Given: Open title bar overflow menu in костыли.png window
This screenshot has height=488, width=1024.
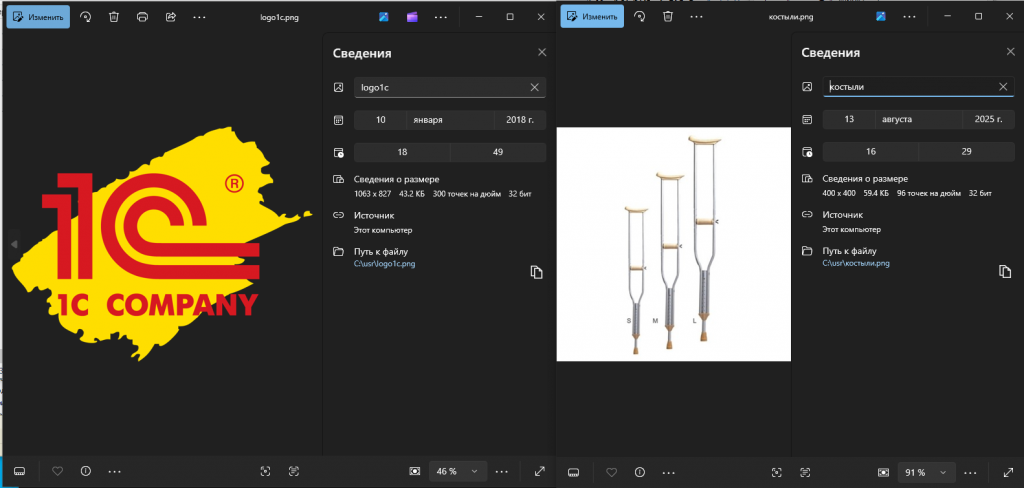Looking at the screenshot, I should 909,17.
